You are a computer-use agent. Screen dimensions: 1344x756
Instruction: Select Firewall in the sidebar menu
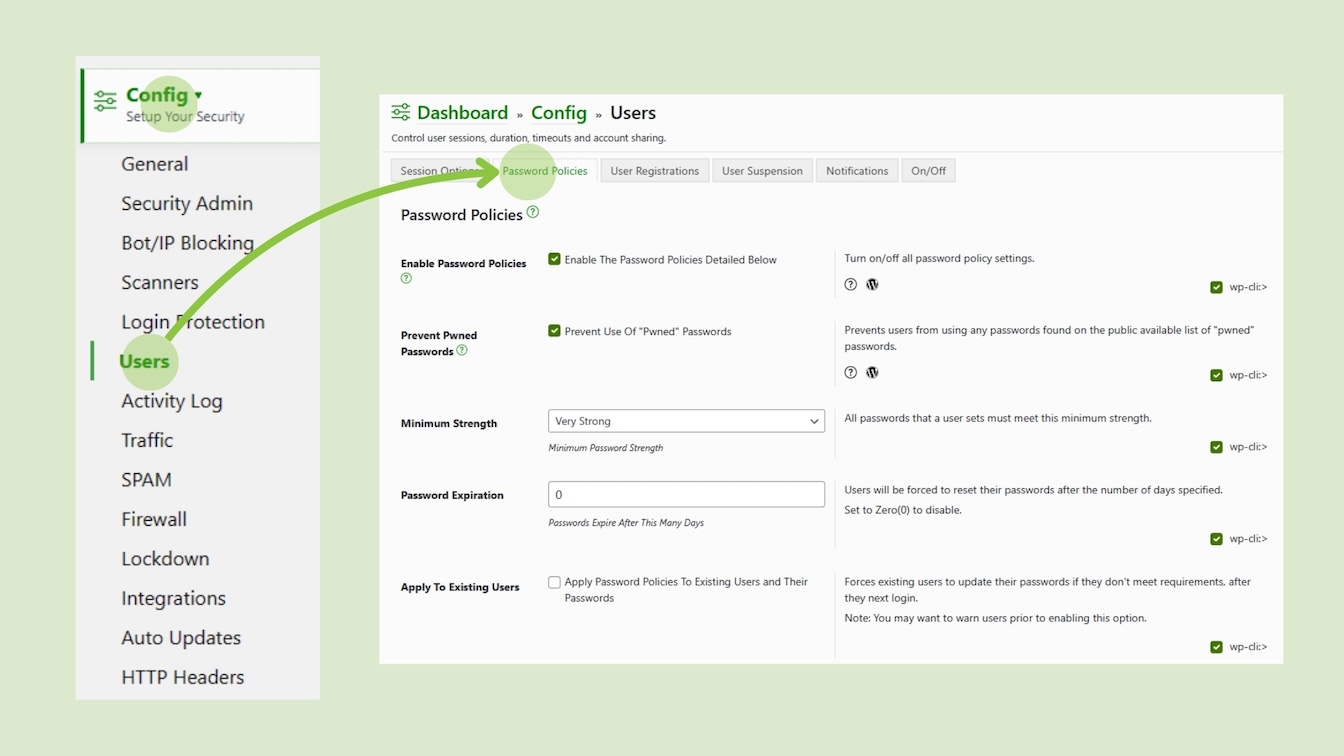[x=154, y=519]
